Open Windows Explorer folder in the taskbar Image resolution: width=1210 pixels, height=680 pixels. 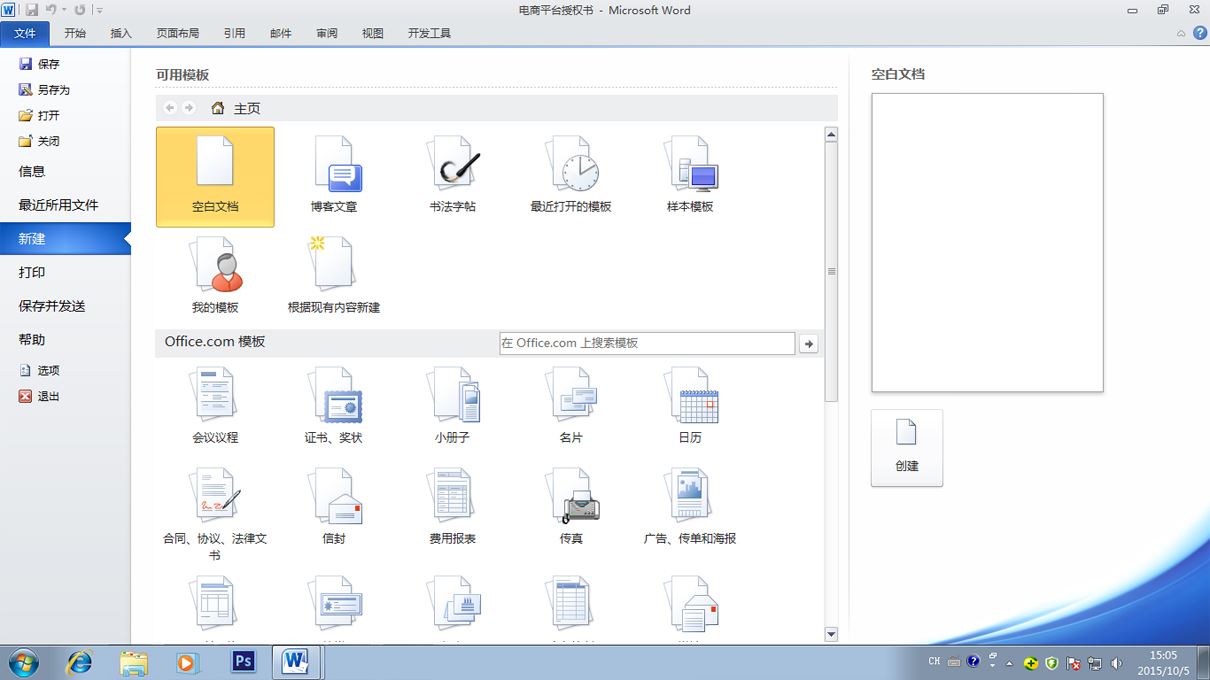point(134,662)
